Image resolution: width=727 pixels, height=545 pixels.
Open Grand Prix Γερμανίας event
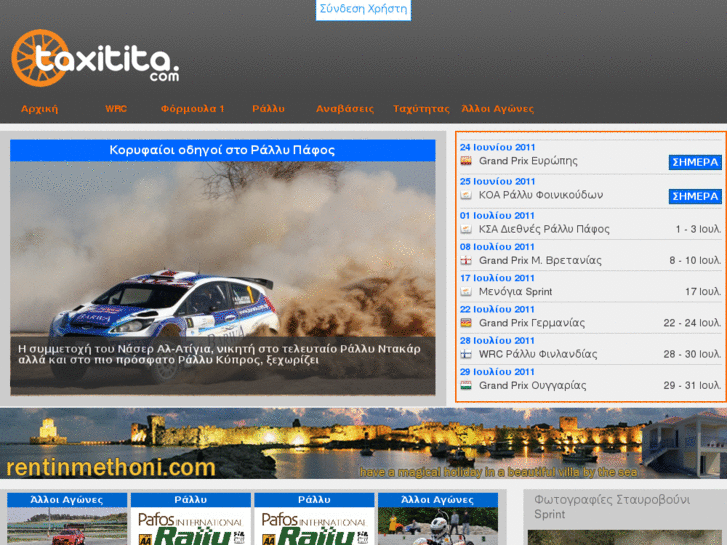(532, 323)
